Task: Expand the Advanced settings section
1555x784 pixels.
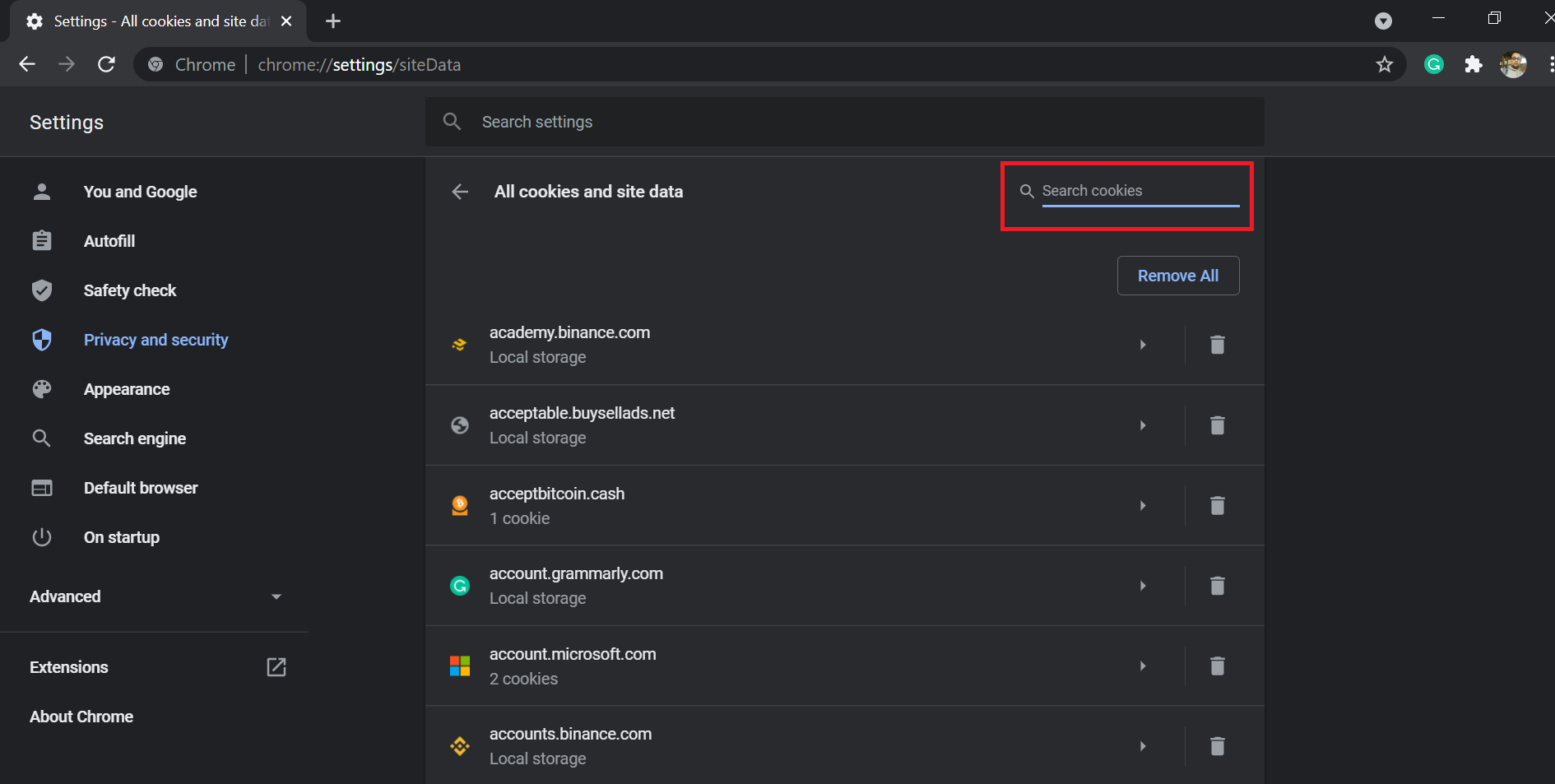Action: click(x=155, y=596)
